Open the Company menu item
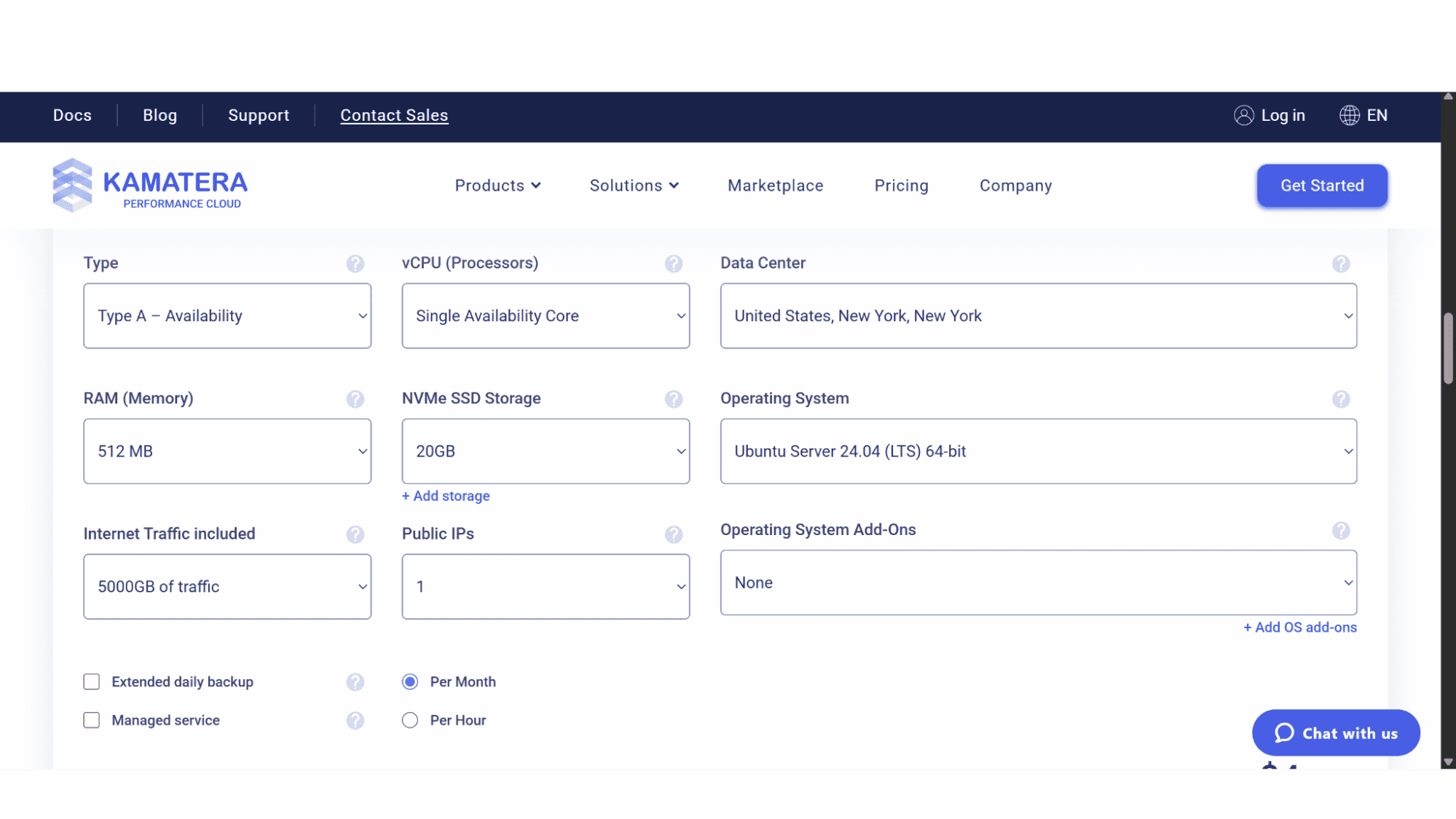Viewport: 1456px width, 819px height. pos(1015,186)
